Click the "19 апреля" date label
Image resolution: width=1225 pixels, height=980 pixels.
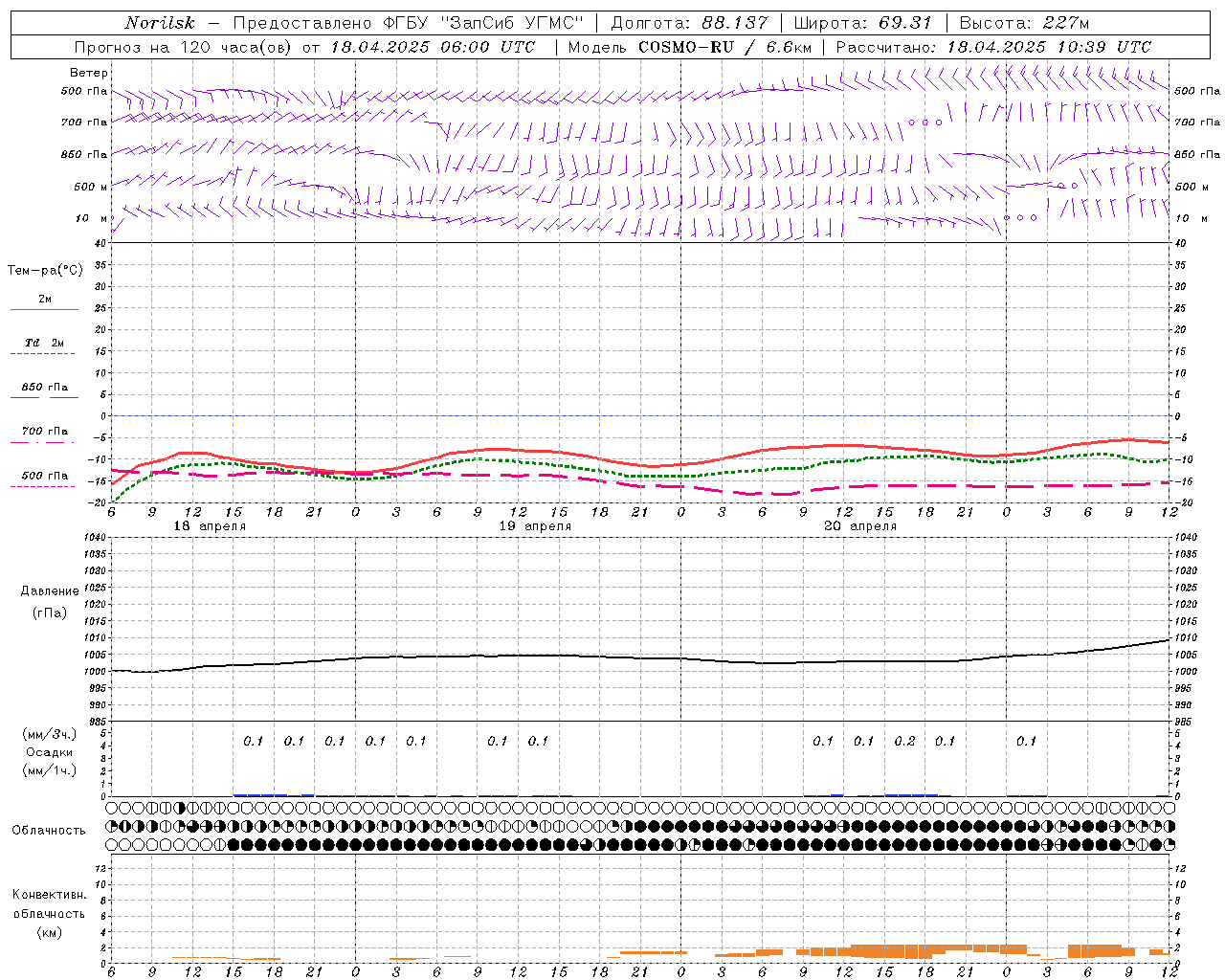[535, 526]
